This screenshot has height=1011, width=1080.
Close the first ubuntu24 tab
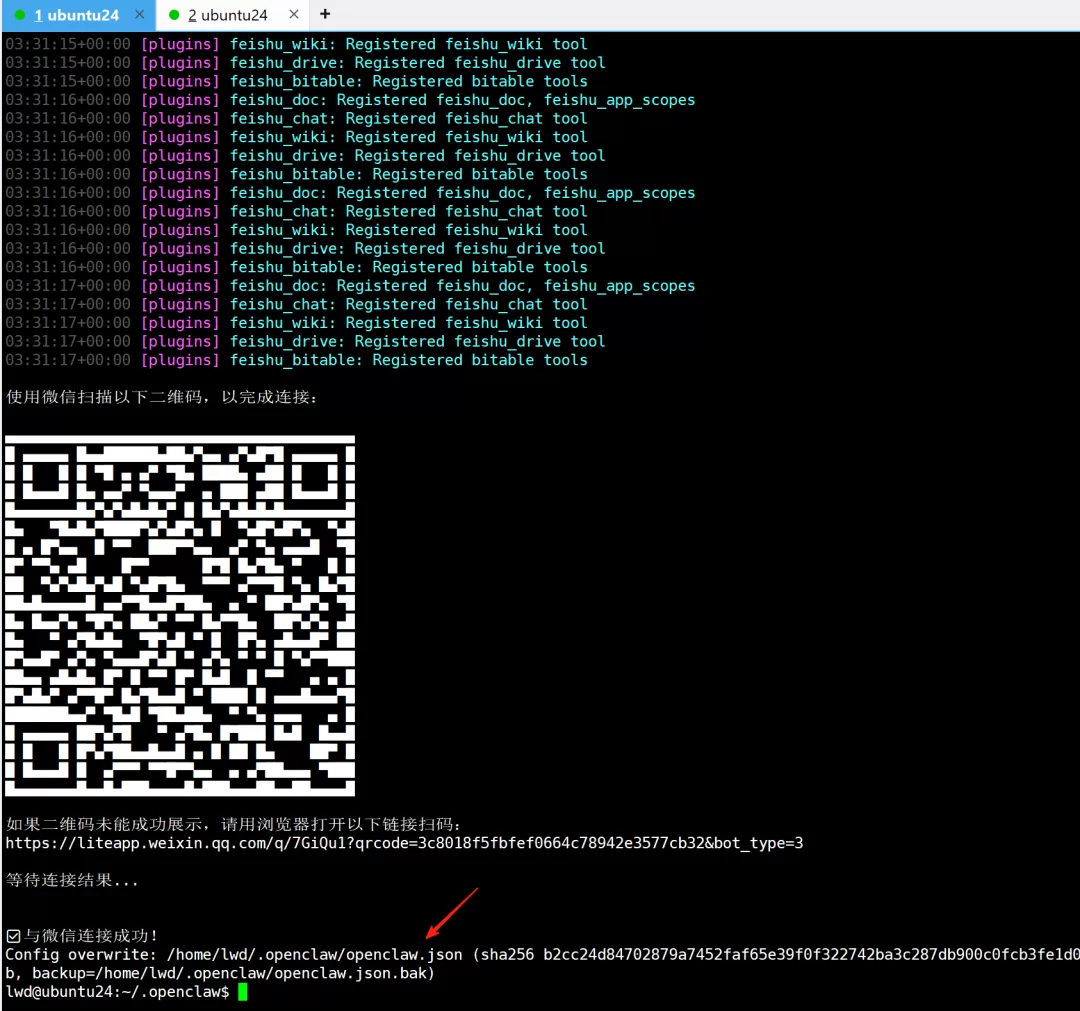(139, 14)
